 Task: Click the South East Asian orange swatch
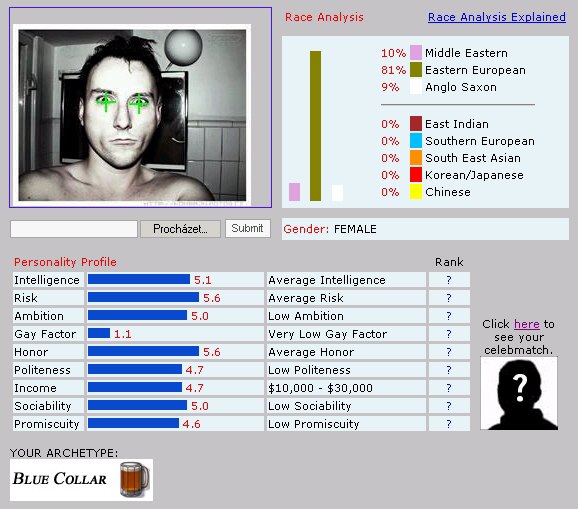pyautogui.click(x=416, y=158)
